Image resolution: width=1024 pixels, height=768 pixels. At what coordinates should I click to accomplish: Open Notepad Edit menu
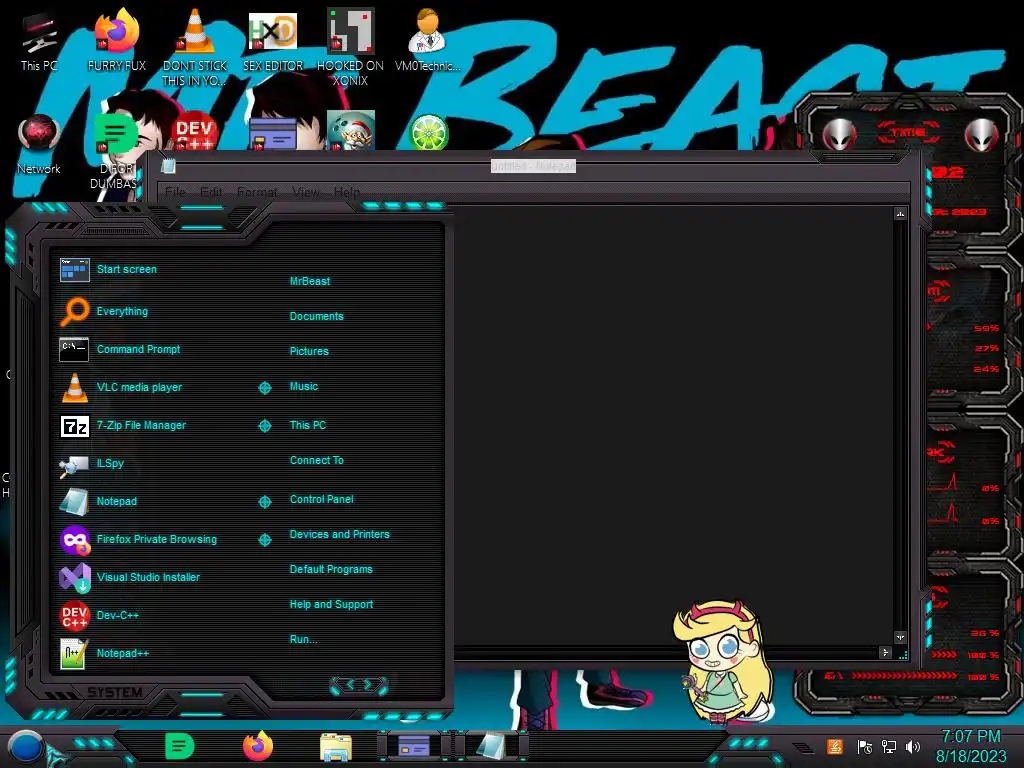pos(211,192)
